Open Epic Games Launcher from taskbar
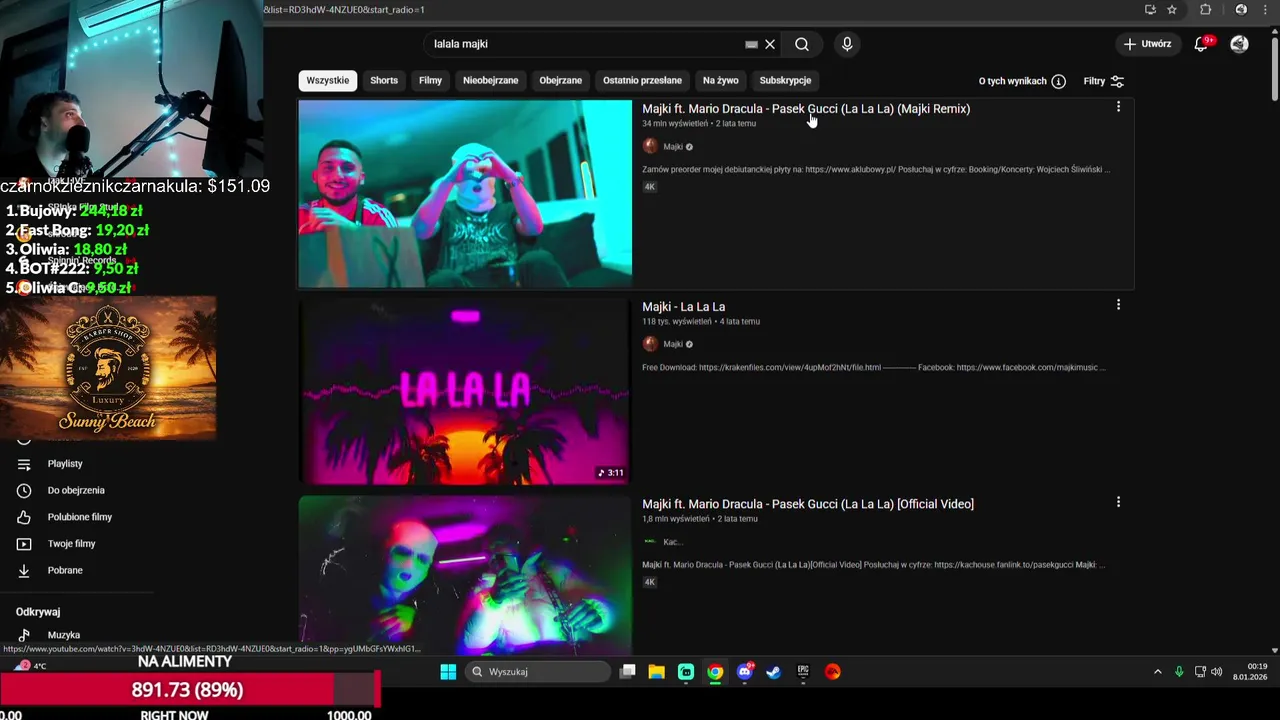1280x720 pixels. [803, 672]
